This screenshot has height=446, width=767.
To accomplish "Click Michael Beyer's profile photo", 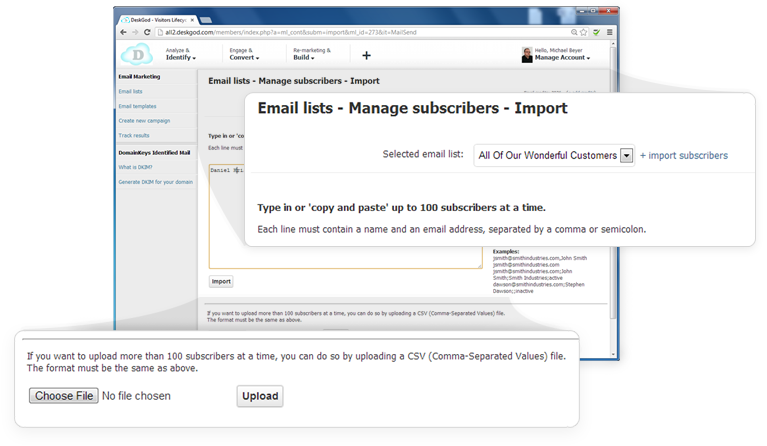I will 527,55.
